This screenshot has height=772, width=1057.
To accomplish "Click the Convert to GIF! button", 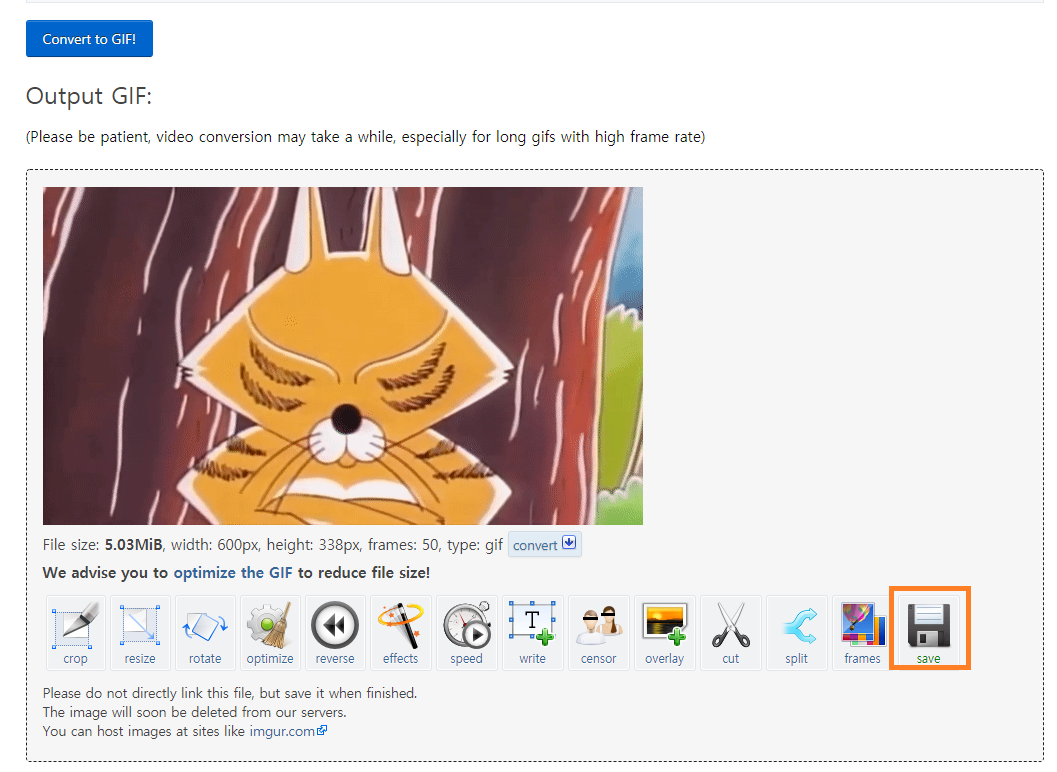I will pyautogui.click(x=89, y=38).
